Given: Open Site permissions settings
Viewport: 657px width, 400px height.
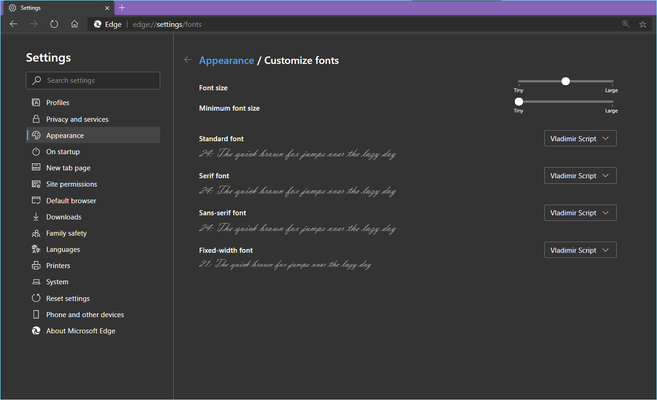Looking at the screenshot, I should click(x=93, y=184).
